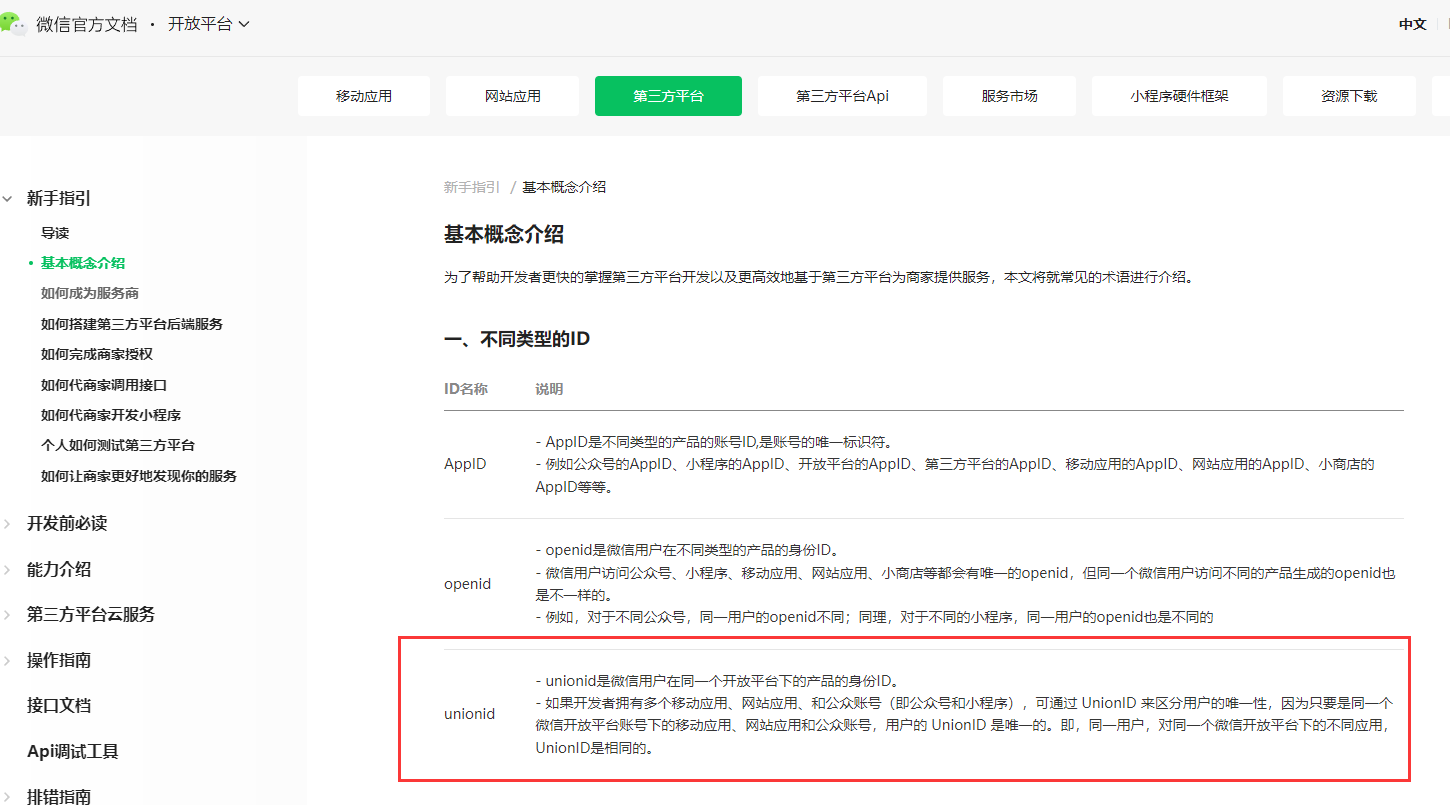Click the unionid name cell

click(469, 714)
